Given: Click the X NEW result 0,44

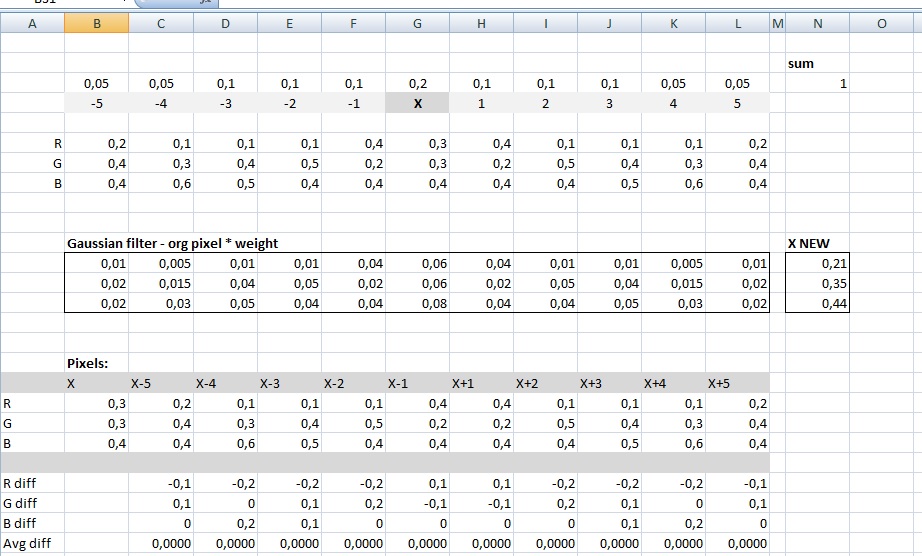Looking at the screenshot, I should point(818,303).
